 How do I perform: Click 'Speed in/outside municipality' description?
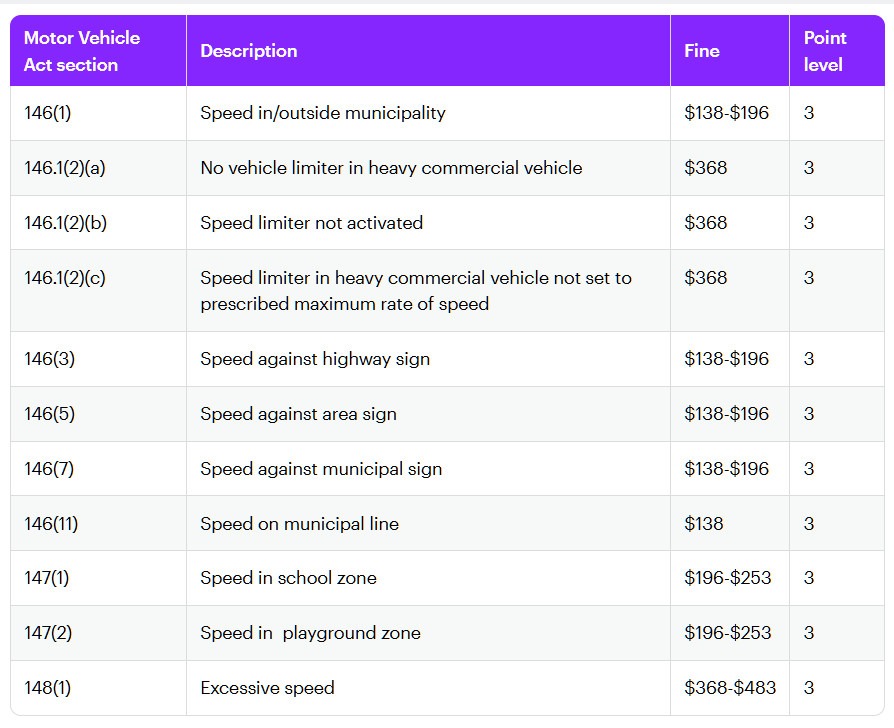pyautogui.click(x=323, y=113)
